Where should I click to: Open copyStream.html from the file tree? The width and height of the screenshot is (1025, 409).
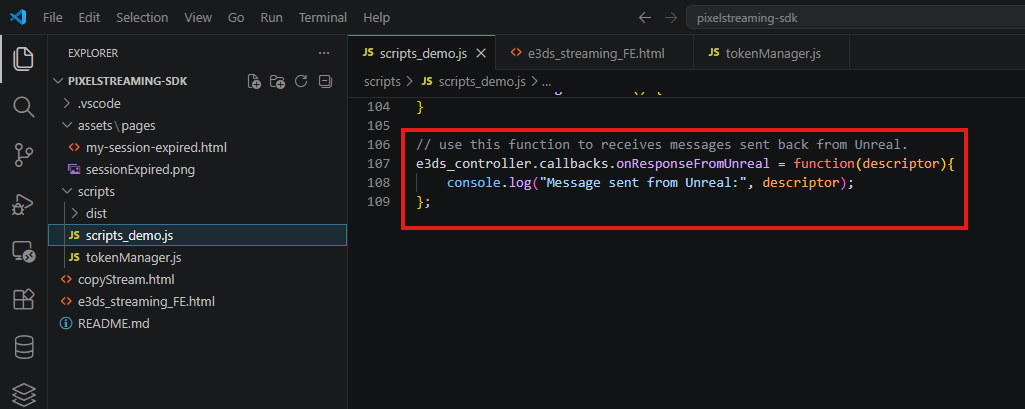pyautogui.click(x=197, y=280)
